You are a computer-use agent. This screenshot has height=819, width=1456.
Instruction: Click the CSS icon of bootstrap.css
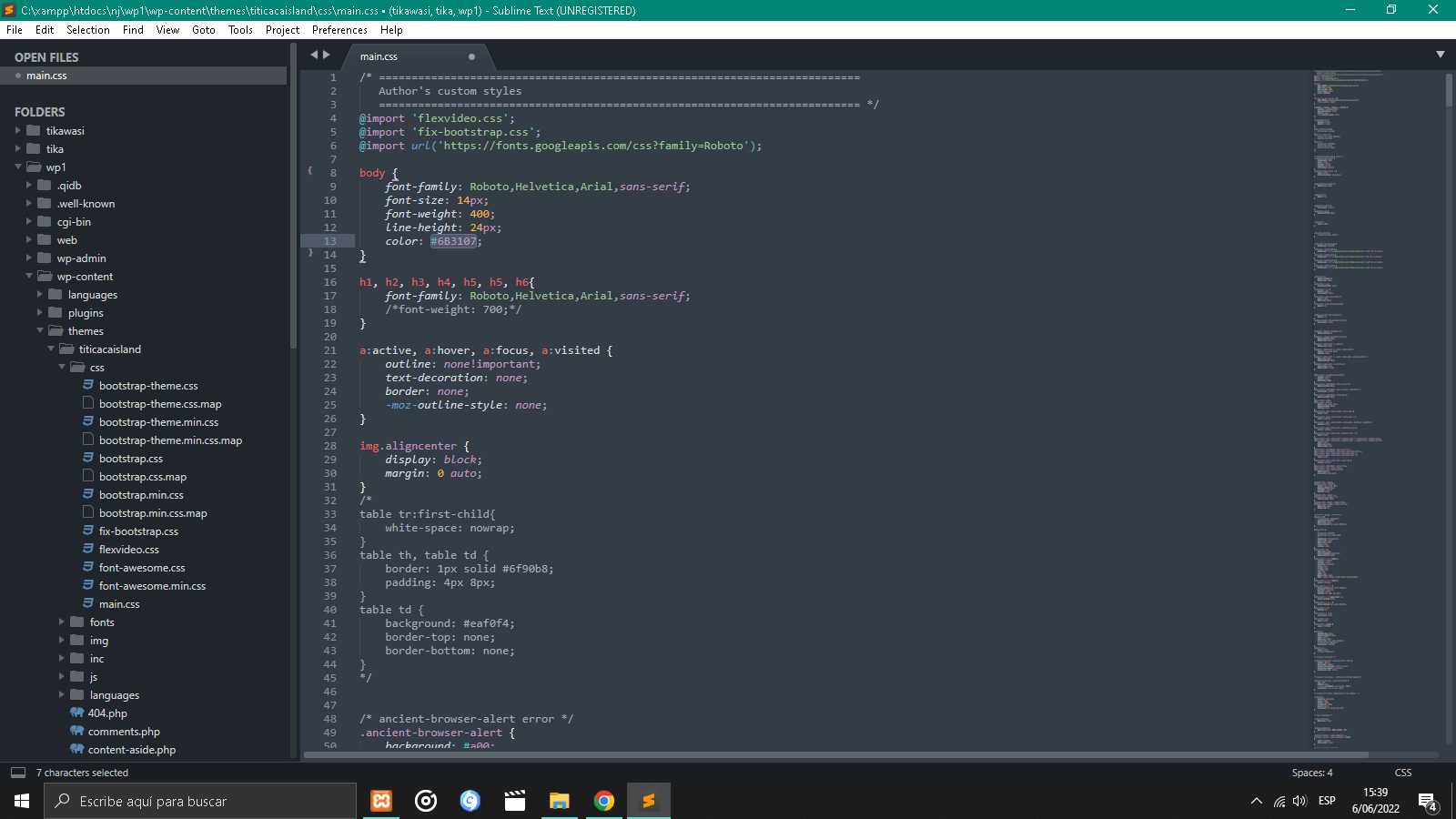point(88,458)
